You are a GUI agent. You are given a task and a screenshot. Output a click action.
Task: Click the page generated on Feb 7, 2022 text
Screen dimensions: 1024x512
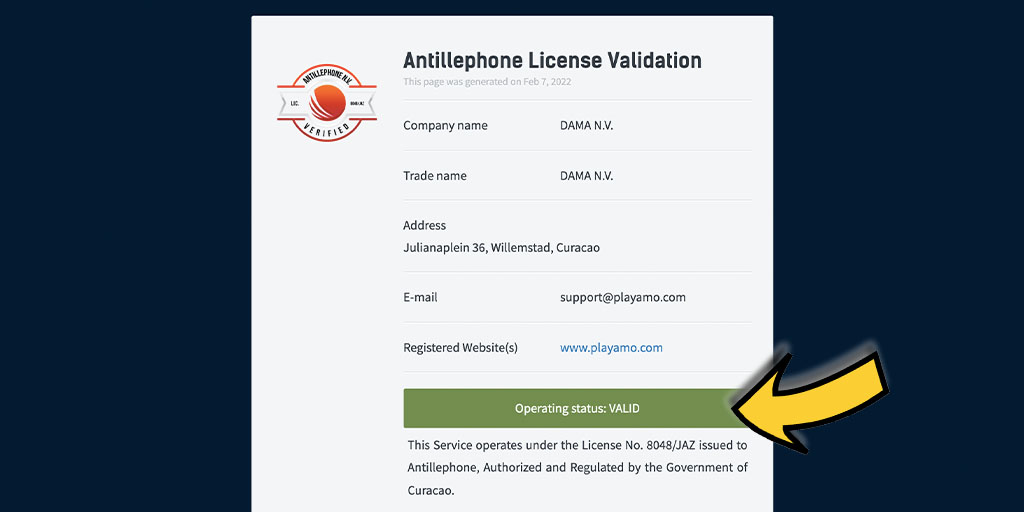487,82
